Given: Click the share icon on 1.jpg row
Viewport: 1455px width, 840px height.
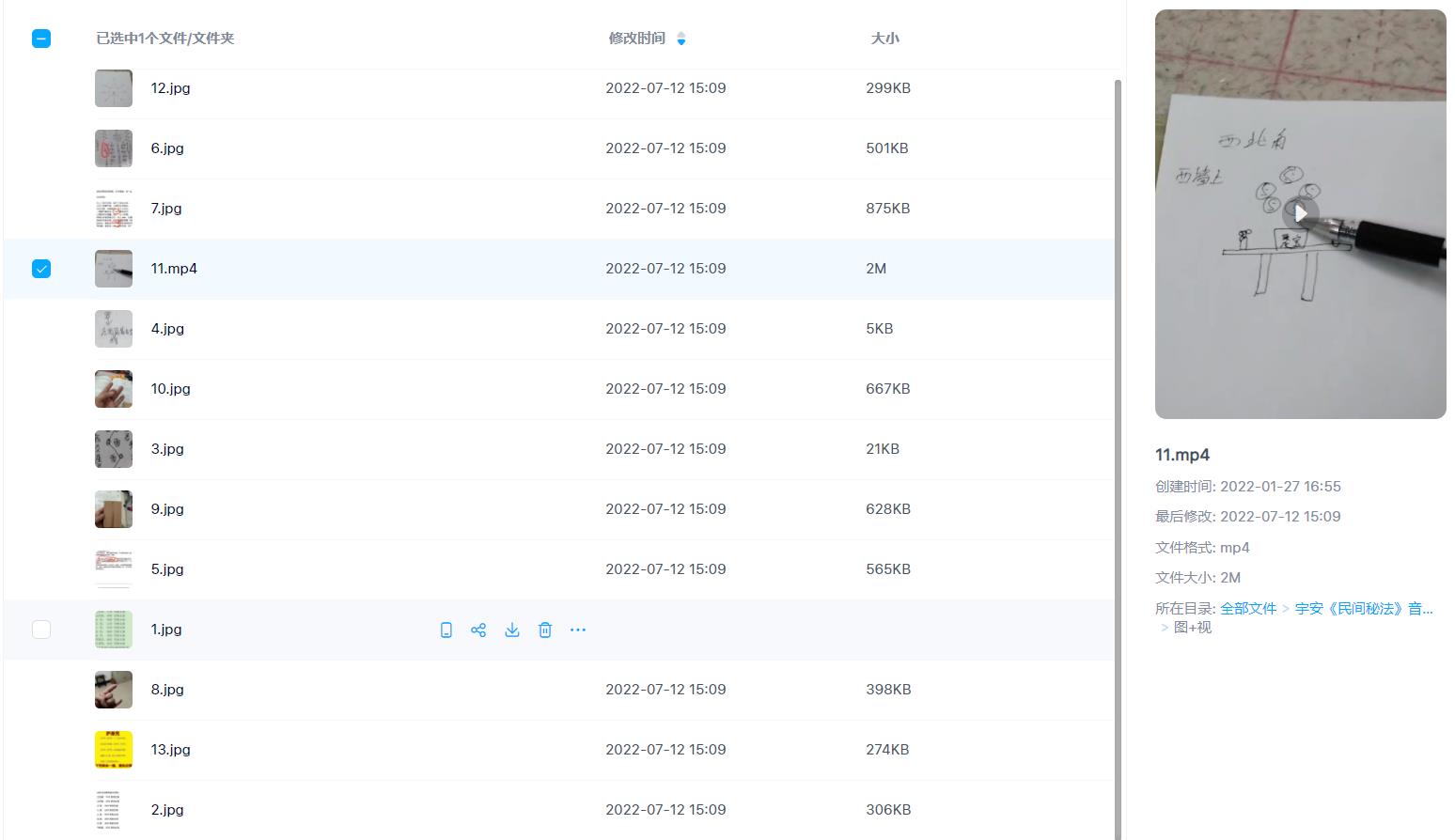Looking at the screenshot, I should pos(478,630).
